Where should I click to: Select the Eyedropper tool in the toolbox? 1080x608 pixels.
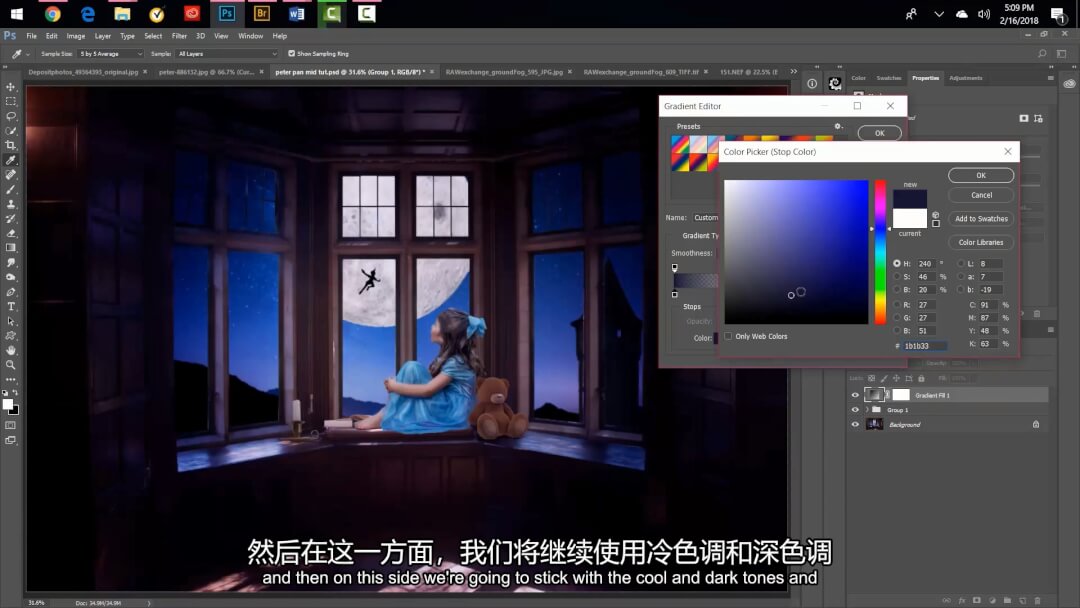pos(10,160)
